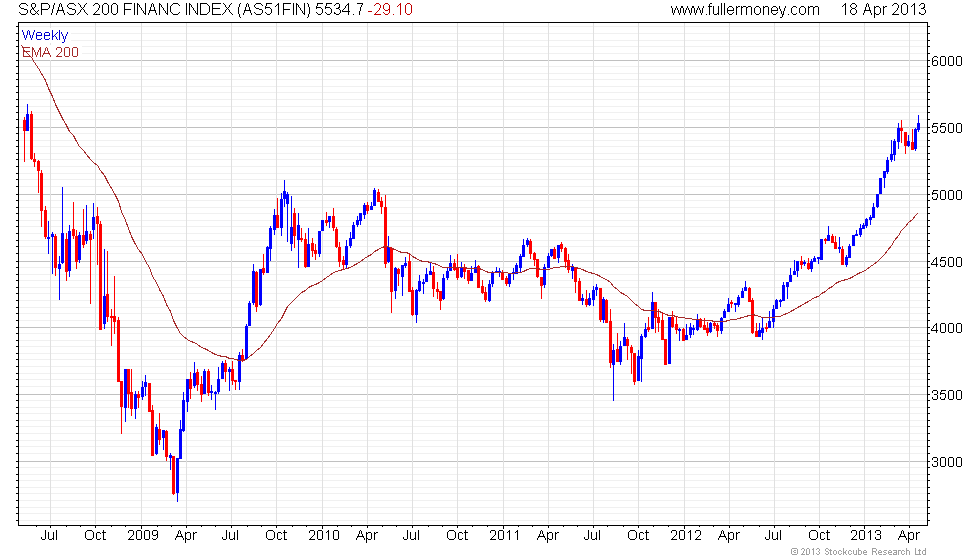Click the 4500 price axis label
The image size is (980, 560).
947,262
